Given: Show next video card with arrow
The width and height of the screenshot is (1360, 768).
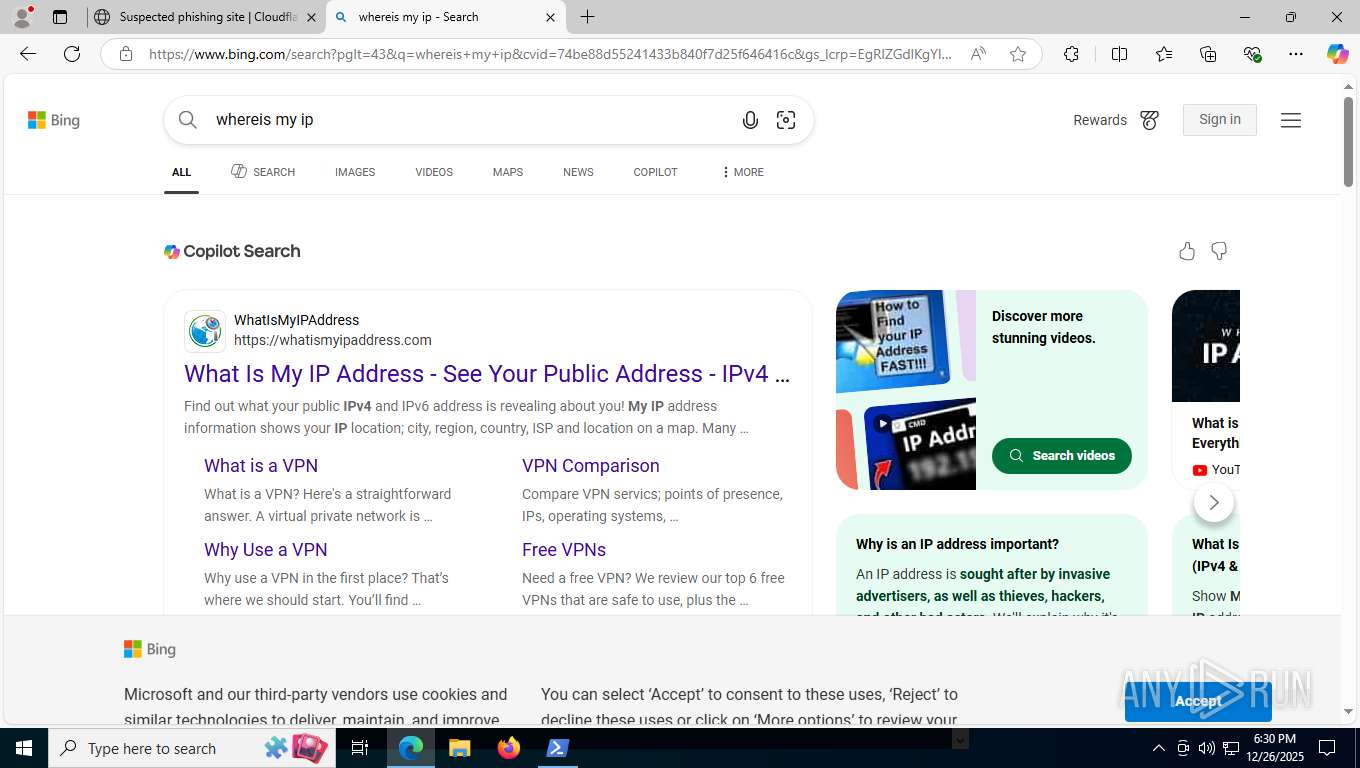Looking at the screenshot, I should pos(1214,502).
